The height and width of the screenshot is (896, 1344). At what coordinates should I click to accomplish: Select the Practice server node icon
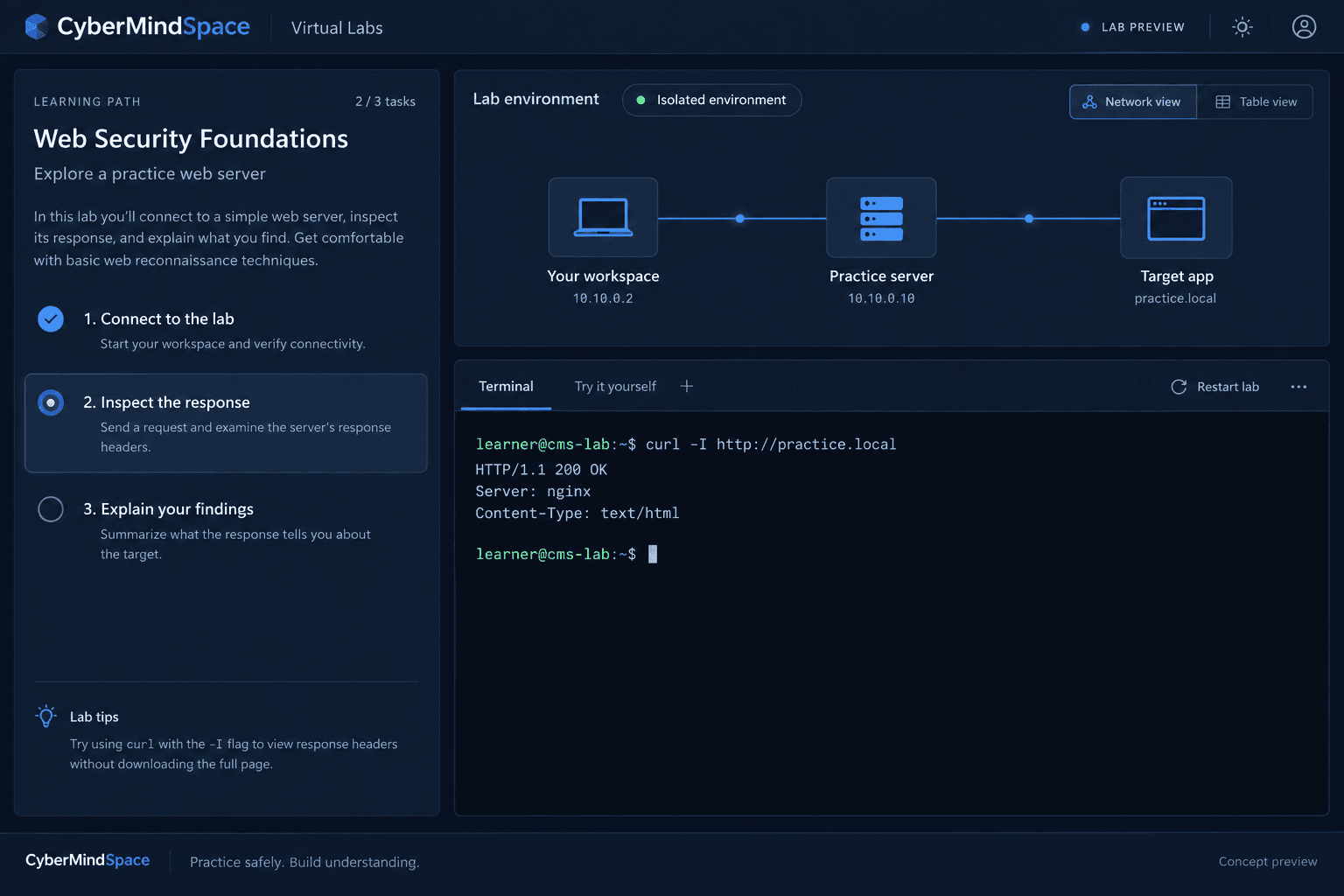pos(881,218)
